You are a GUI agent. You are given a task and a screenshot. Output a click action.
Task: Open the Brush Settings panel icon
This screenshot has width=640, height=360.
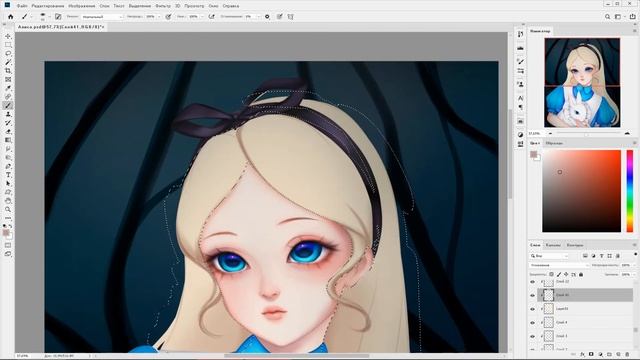coord(58,17)
